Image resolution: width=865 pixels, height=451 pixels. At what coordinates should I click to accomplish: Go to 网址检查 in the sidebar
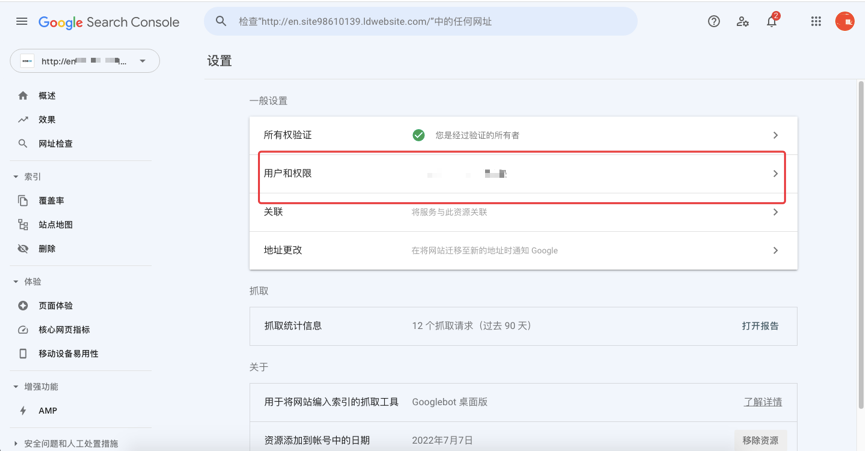pos(56,144)
